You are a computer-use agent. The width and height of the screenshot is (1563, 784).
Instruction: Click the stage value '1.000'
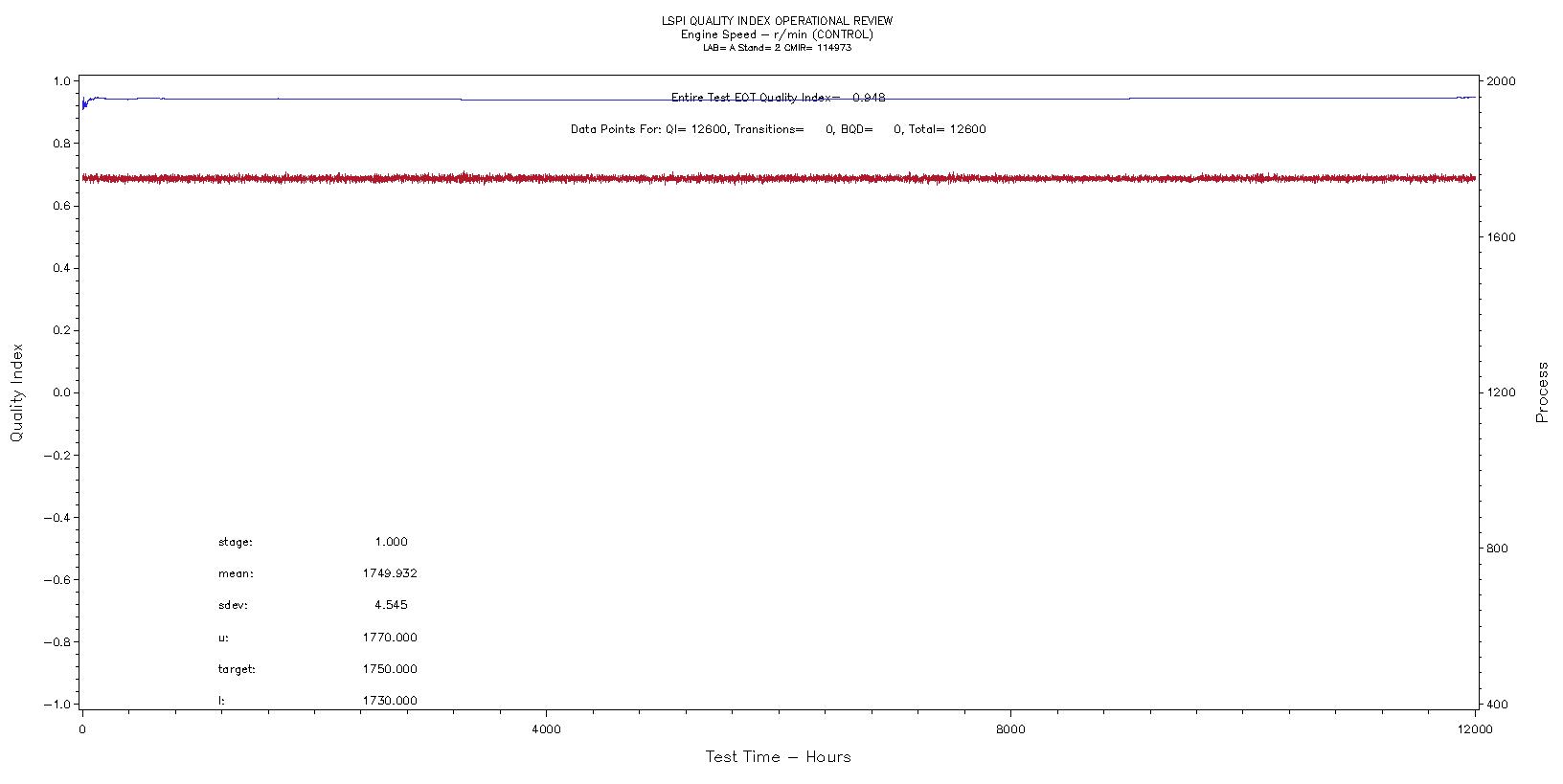391,542
